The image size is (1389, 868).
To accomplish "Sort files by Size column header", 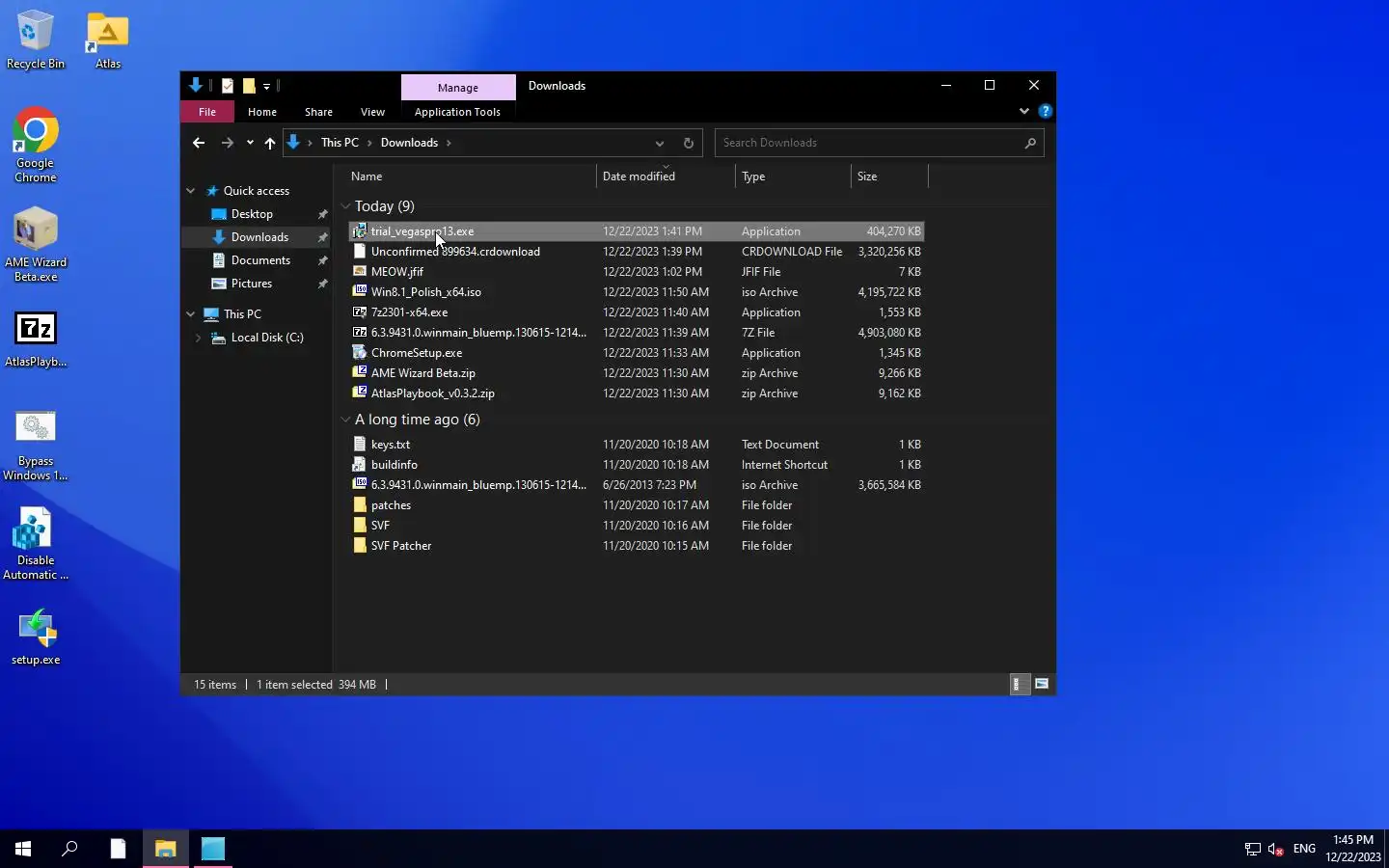I will (888, 176).
